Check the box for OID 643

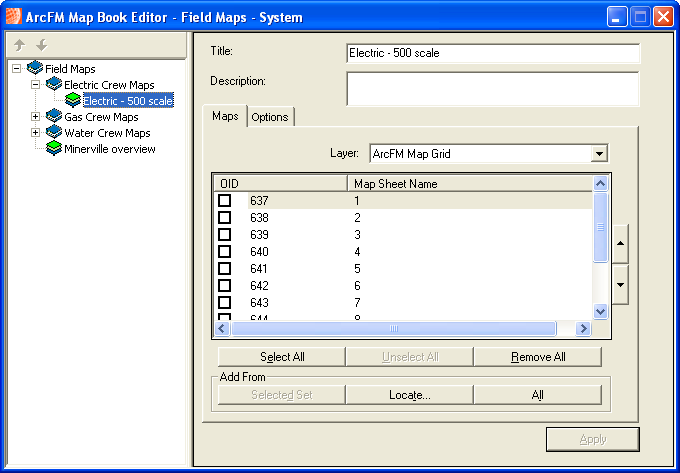click(225, 302)
